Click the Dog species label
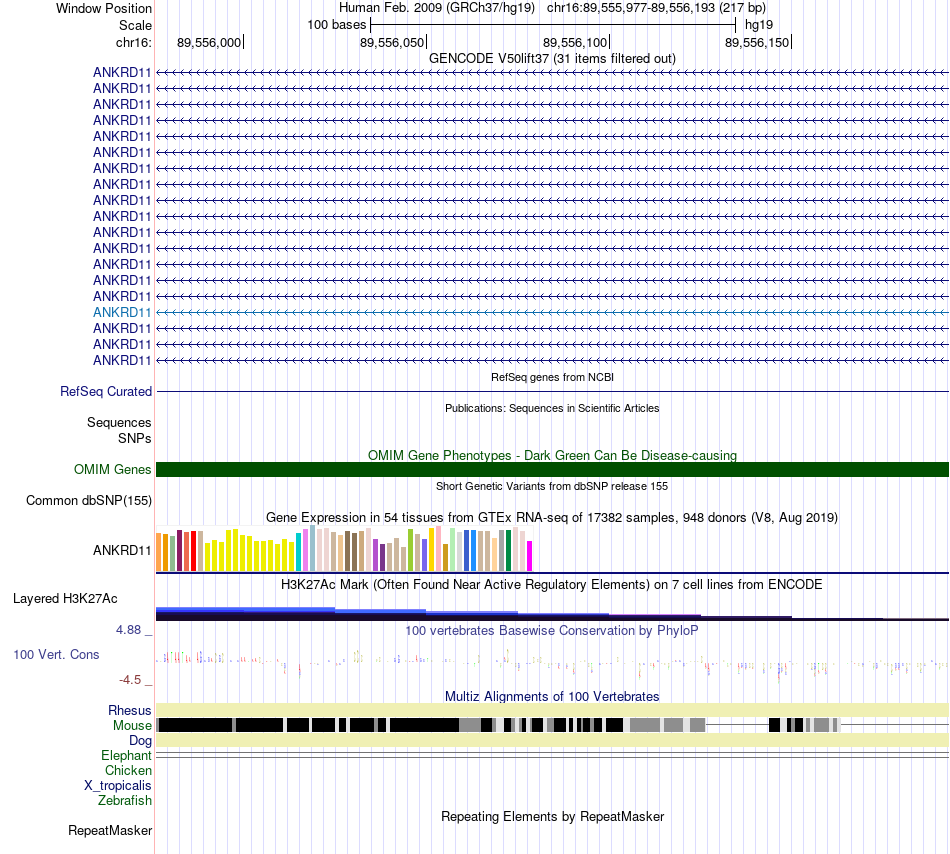 (140, 741)
